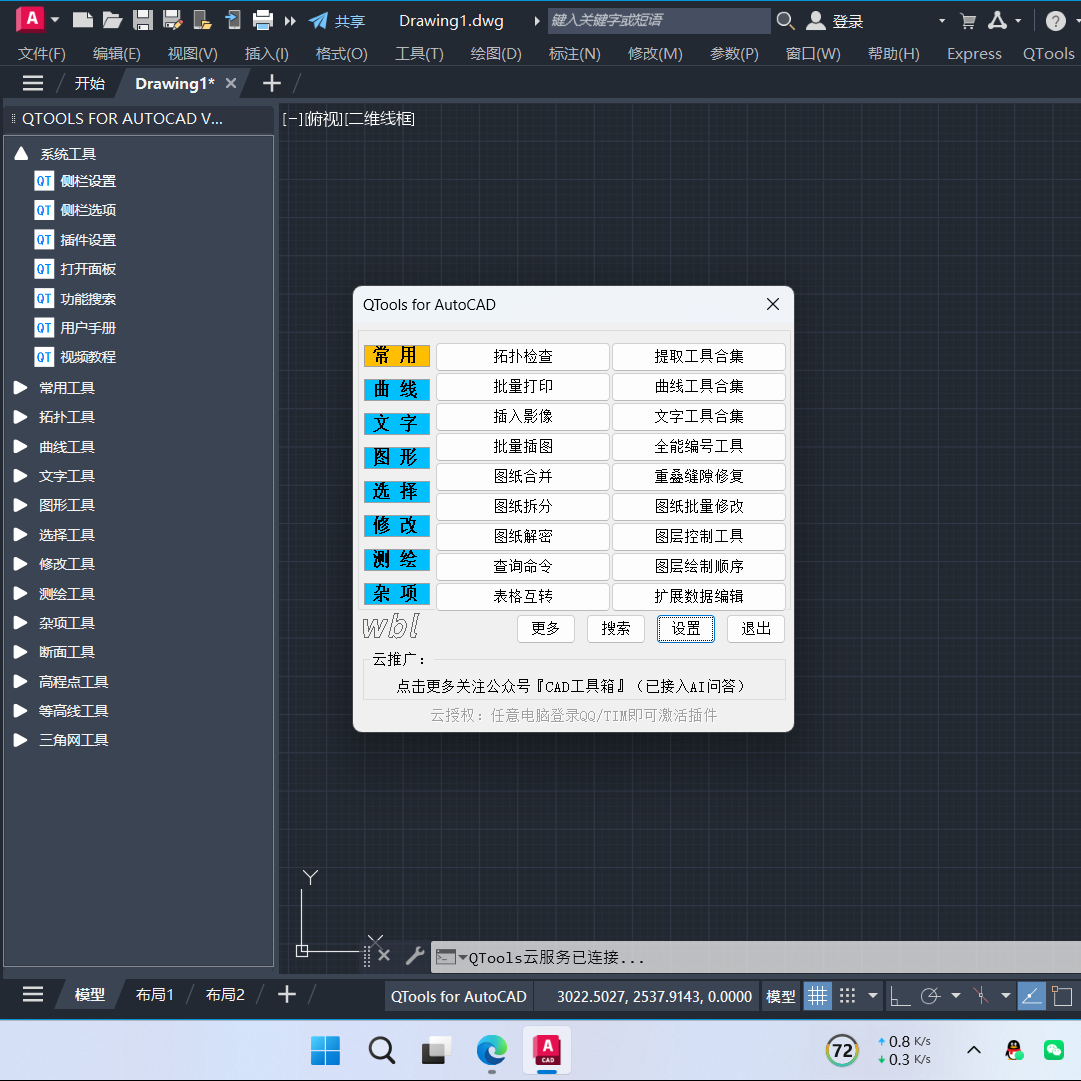
Task: Open the snap mode dropdown arrow
Action: [873, 996]
